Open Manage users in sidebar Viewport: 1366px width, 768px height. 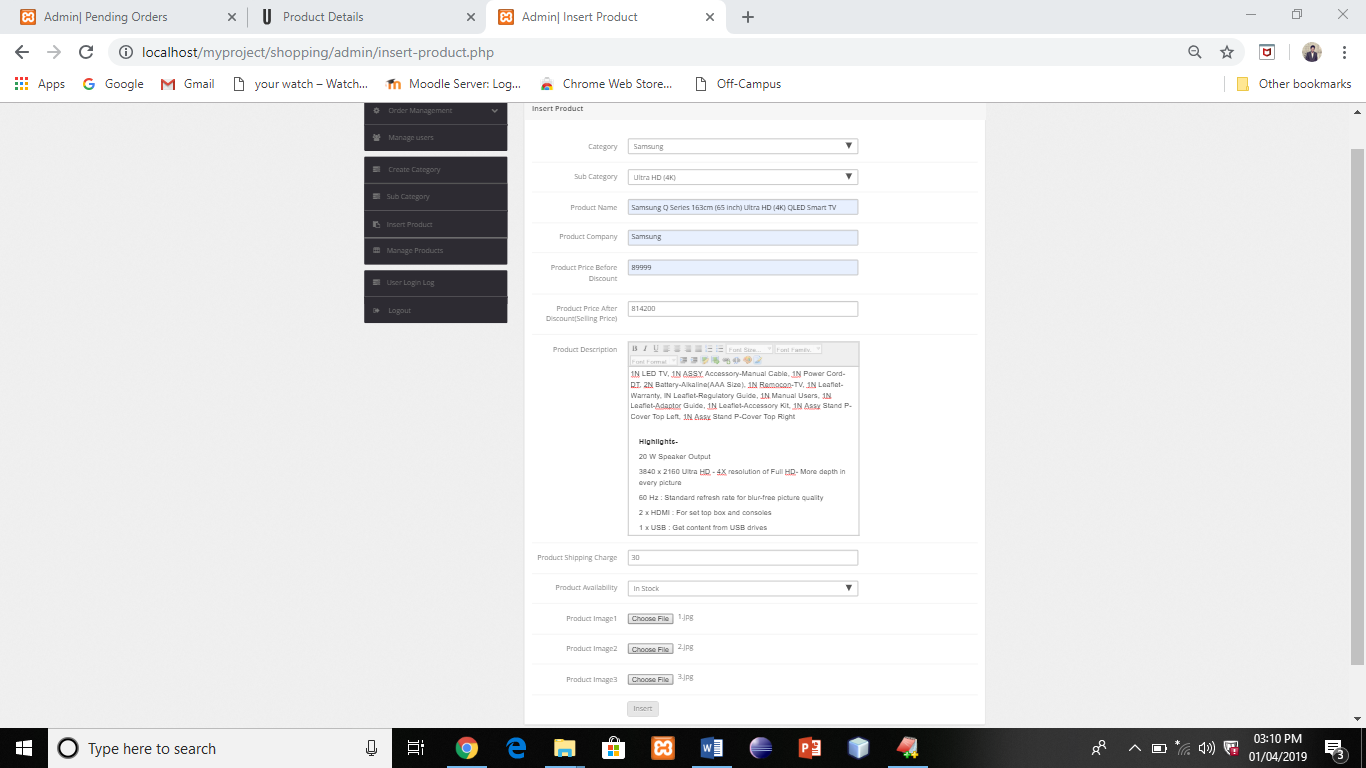point(435,138)
